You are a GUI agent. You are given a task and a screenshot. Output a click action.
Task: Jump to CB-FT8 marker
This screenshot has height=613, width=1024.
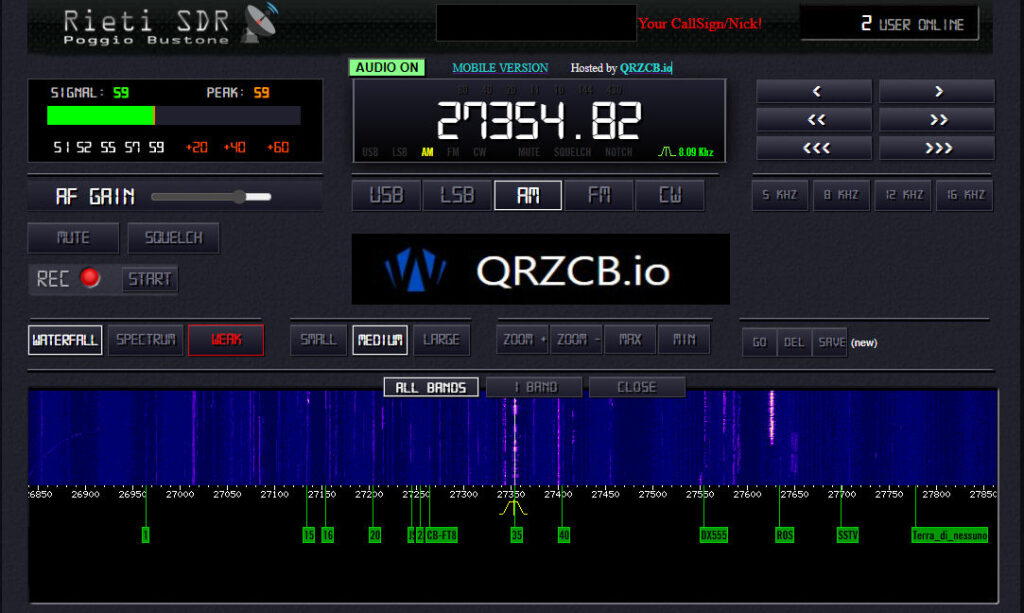pos(441,535)
